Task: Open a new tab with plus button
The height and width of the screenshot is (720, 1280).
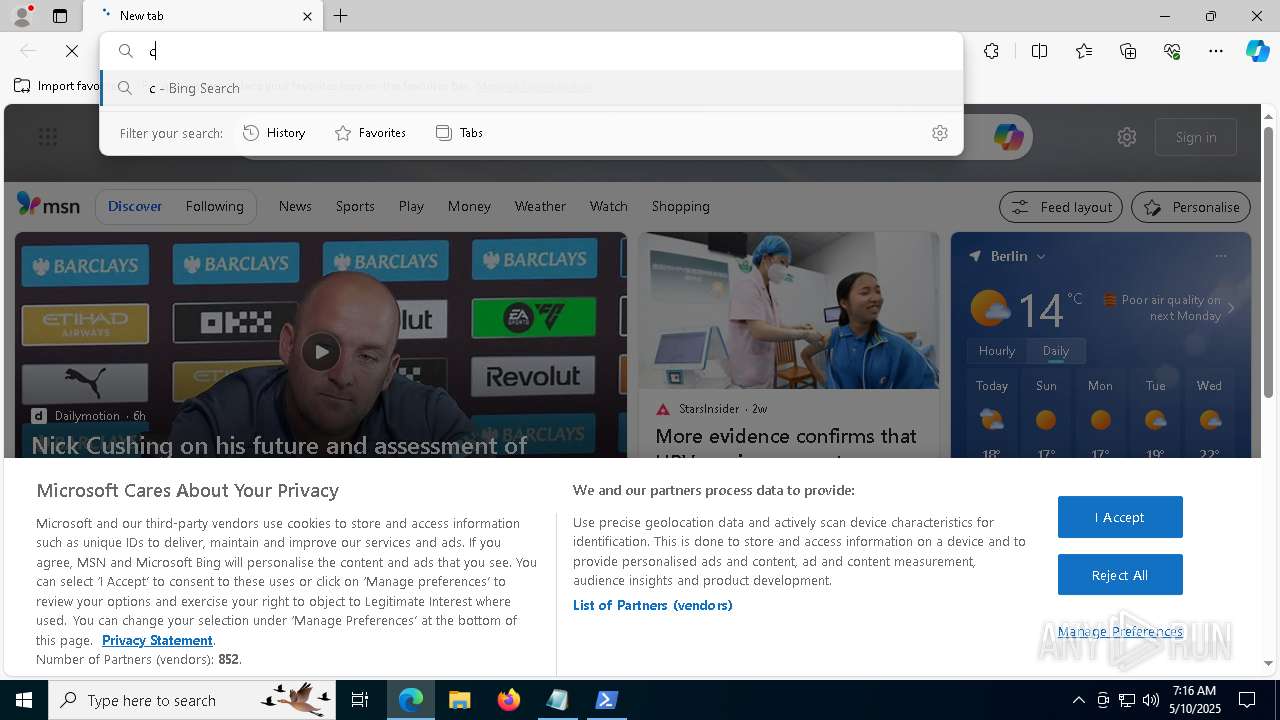Action: [341, 16]
